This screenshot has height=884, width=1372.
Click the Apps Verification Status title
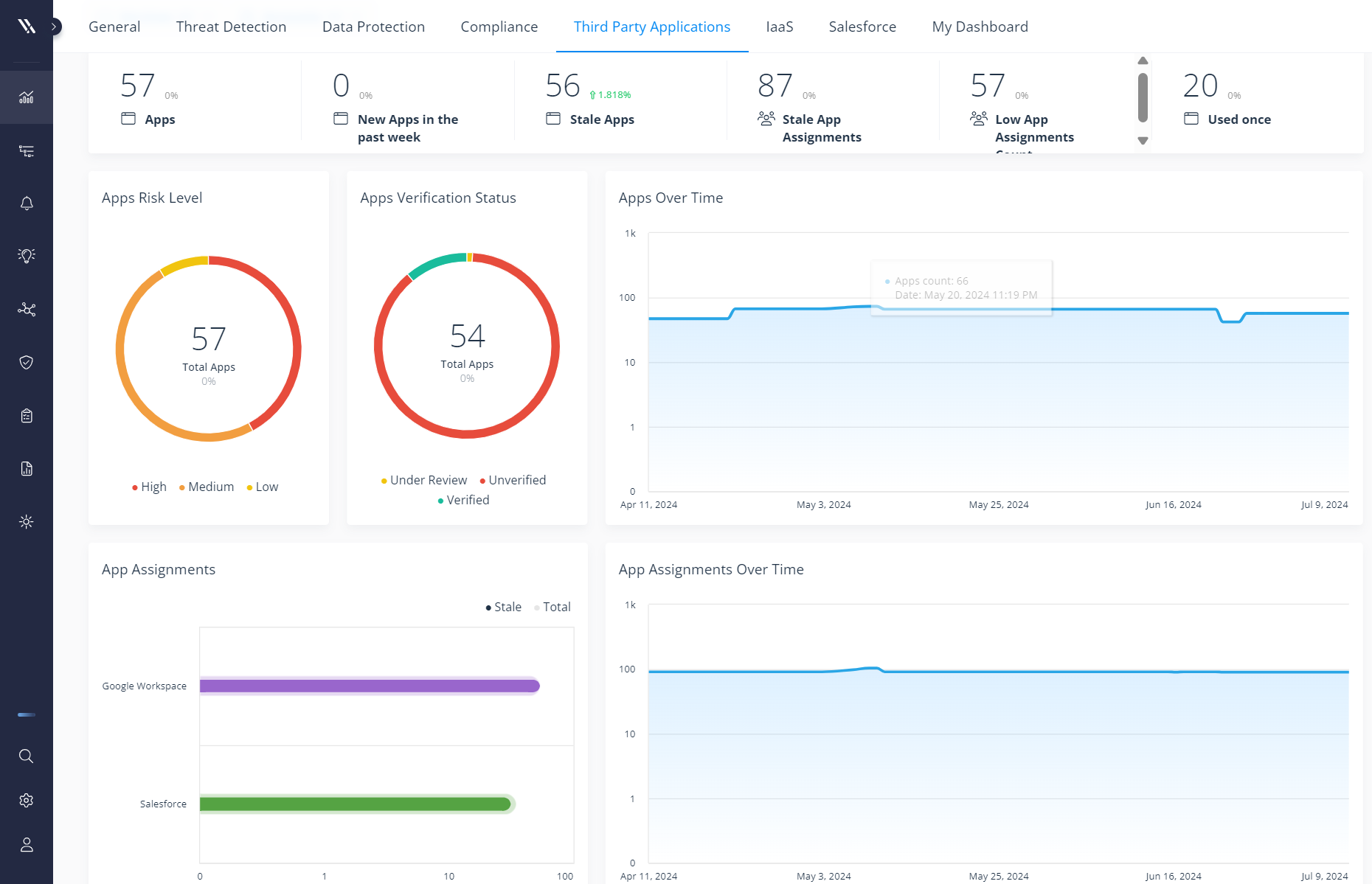438,198
